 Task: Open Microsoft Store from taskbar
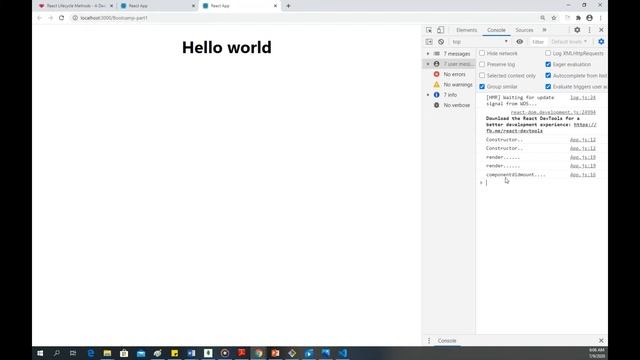coord(124,353)
